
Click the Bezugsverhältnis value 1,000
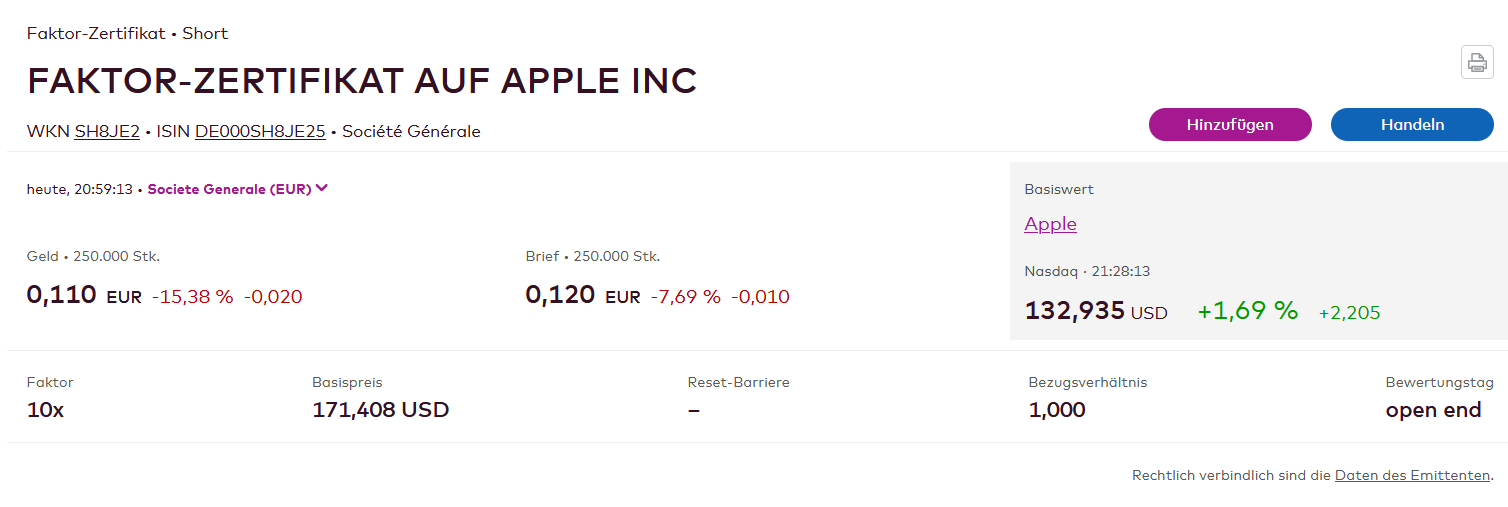tap(1056, 410)
